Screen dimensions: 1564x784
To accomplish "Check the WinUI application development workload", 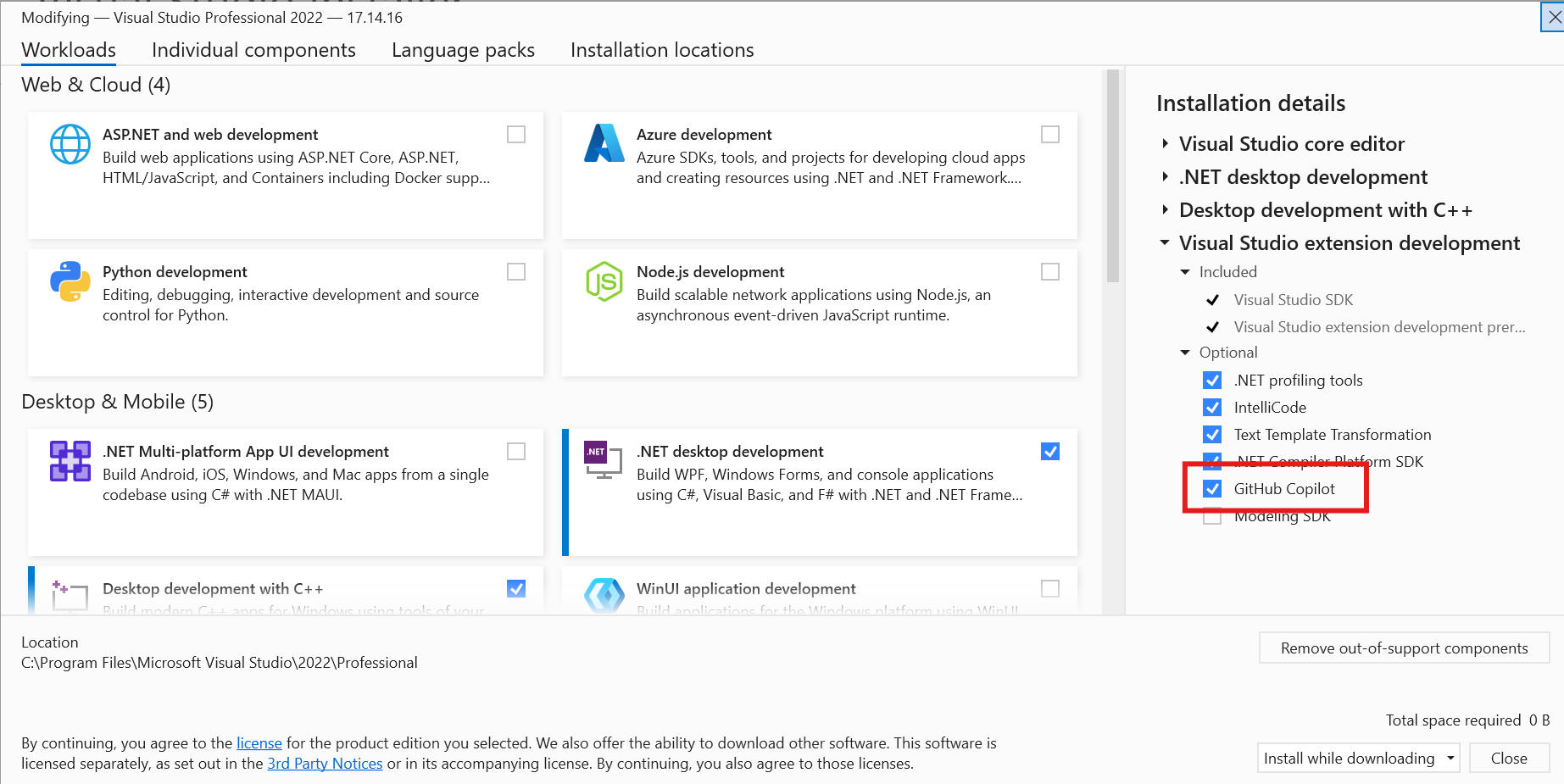I will coord(1050,589).
